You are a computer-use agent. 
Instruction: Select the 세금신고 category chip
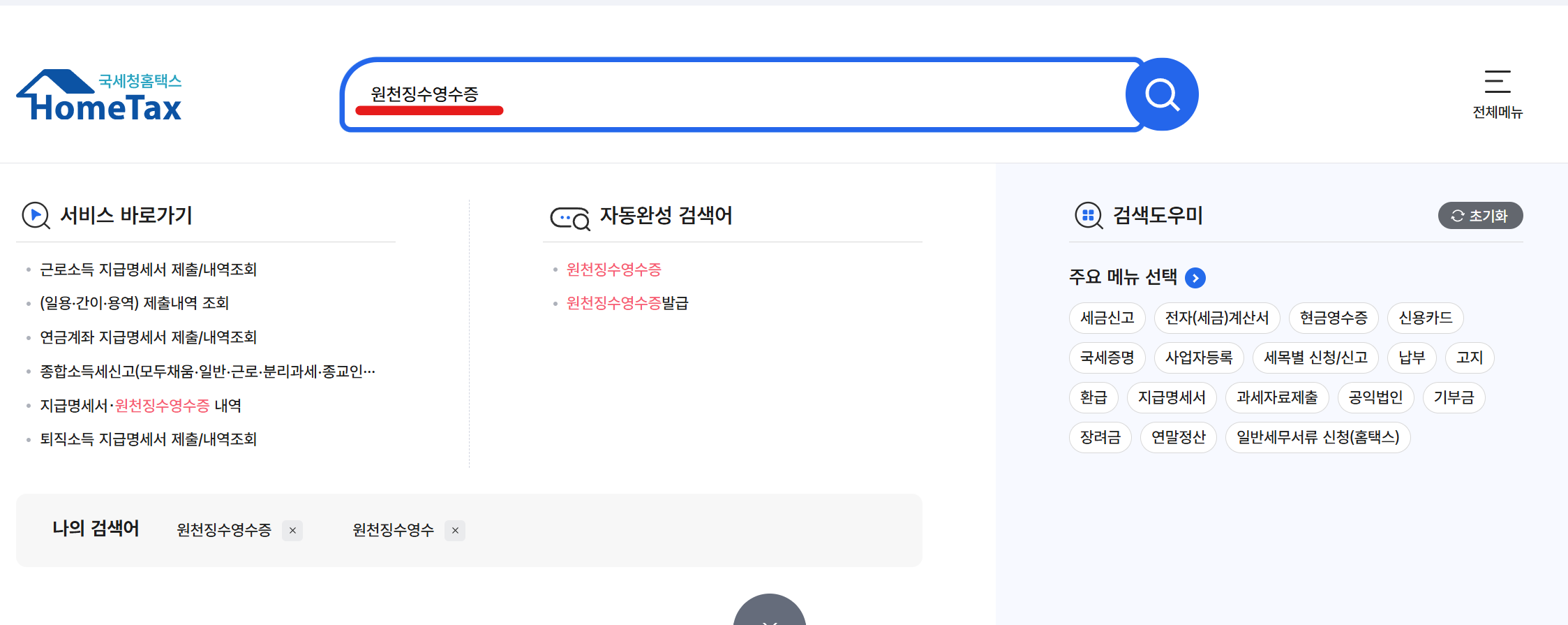point(1106,318)
